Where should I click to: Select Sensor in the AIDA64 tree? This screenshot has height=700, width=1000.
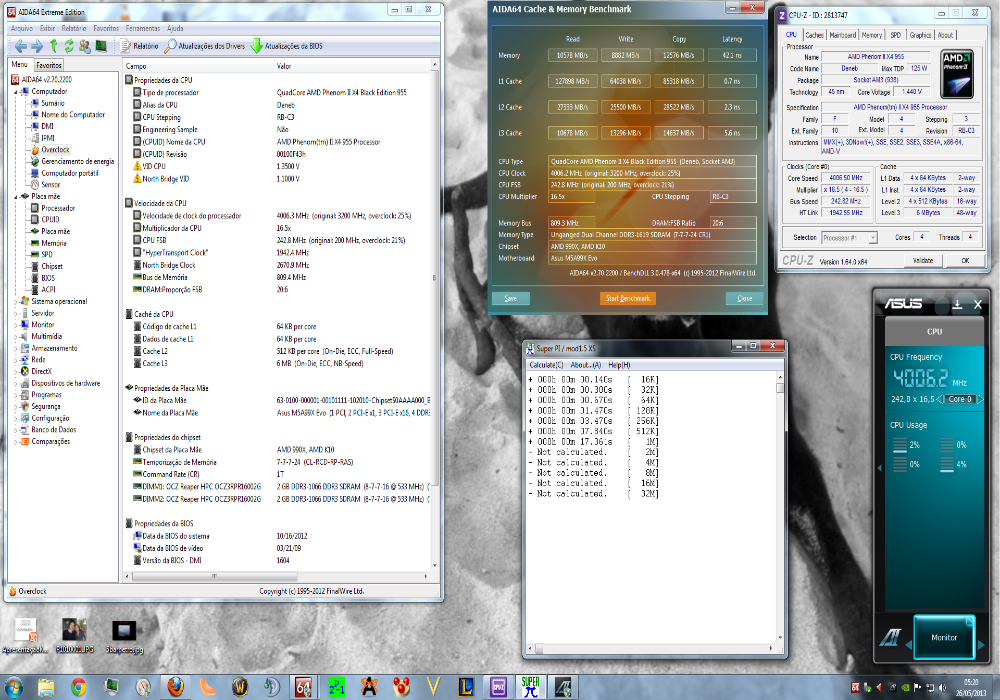coord(50,185)
